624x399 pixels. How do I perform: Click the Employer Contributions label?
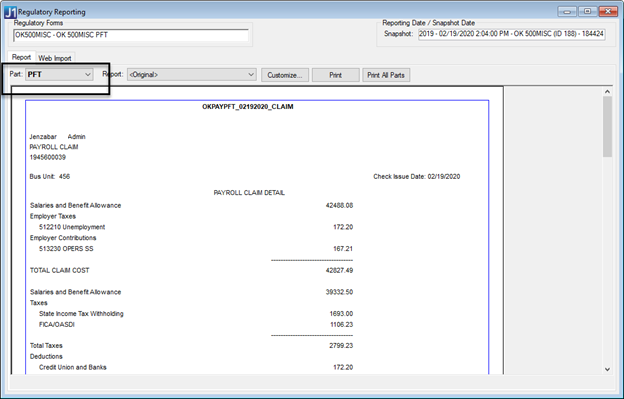[63, 237]
